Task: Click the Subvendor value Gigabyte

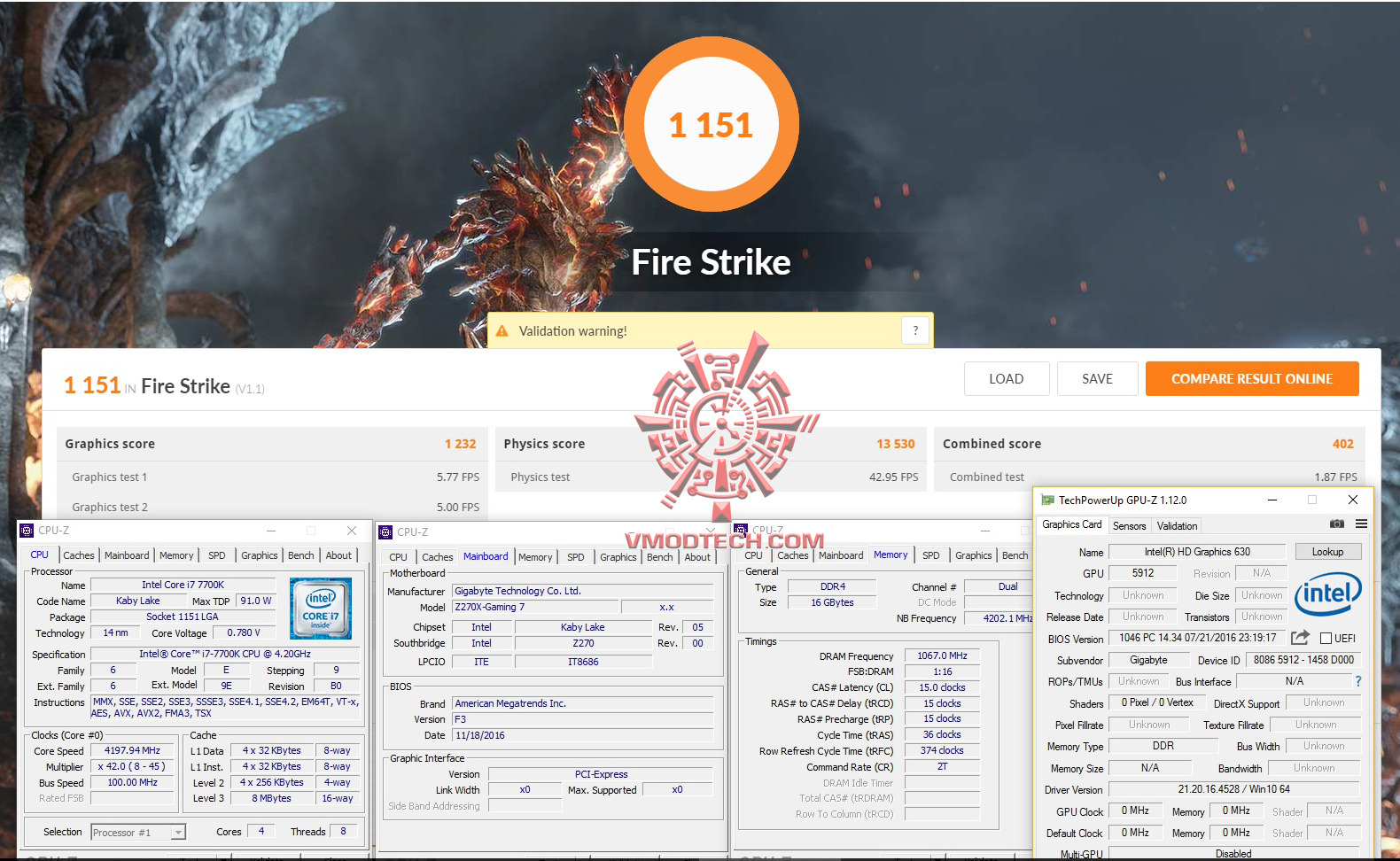Action: pyautogui.click(x=1148, y=660)
